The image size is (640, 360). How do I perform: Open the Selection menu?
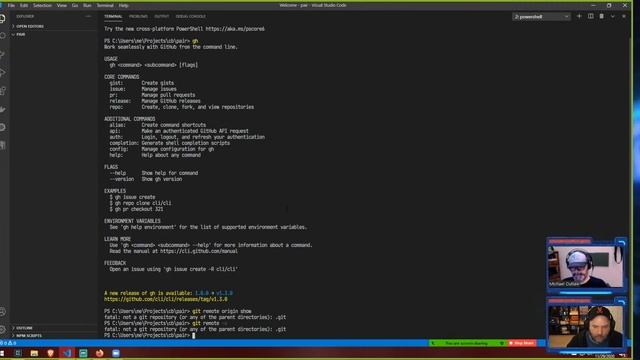point(42,5)
